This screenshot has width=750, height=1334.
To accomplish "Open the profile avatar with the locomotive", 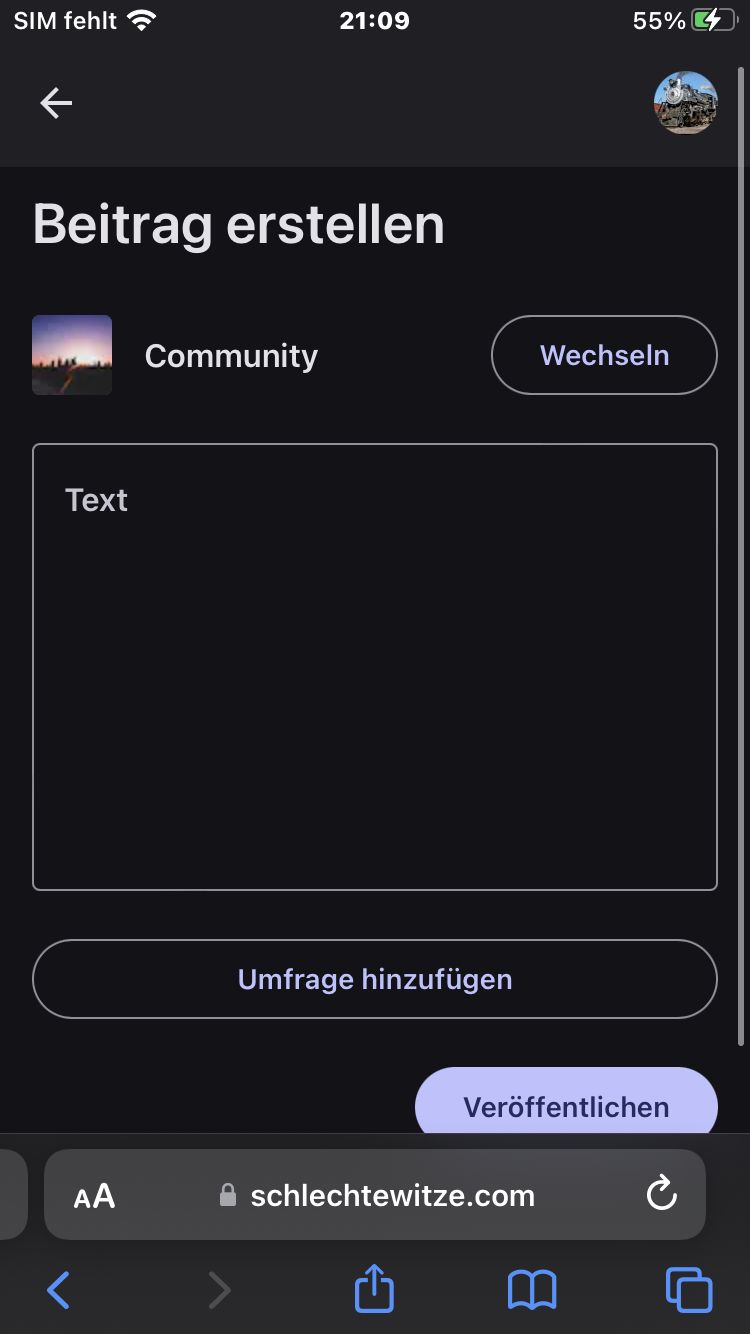I will (685, 103).
